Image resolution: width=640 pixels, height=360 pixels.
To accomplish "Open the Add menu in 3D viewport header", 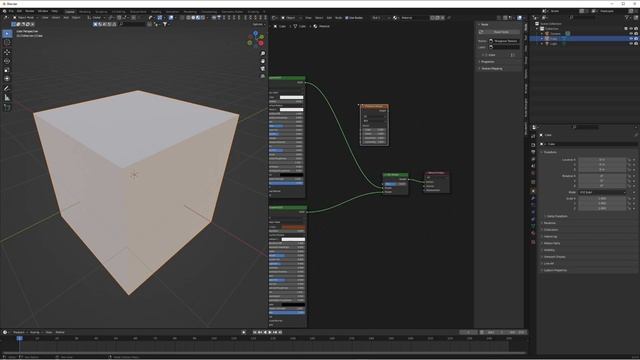I will (x=66, y=18).
